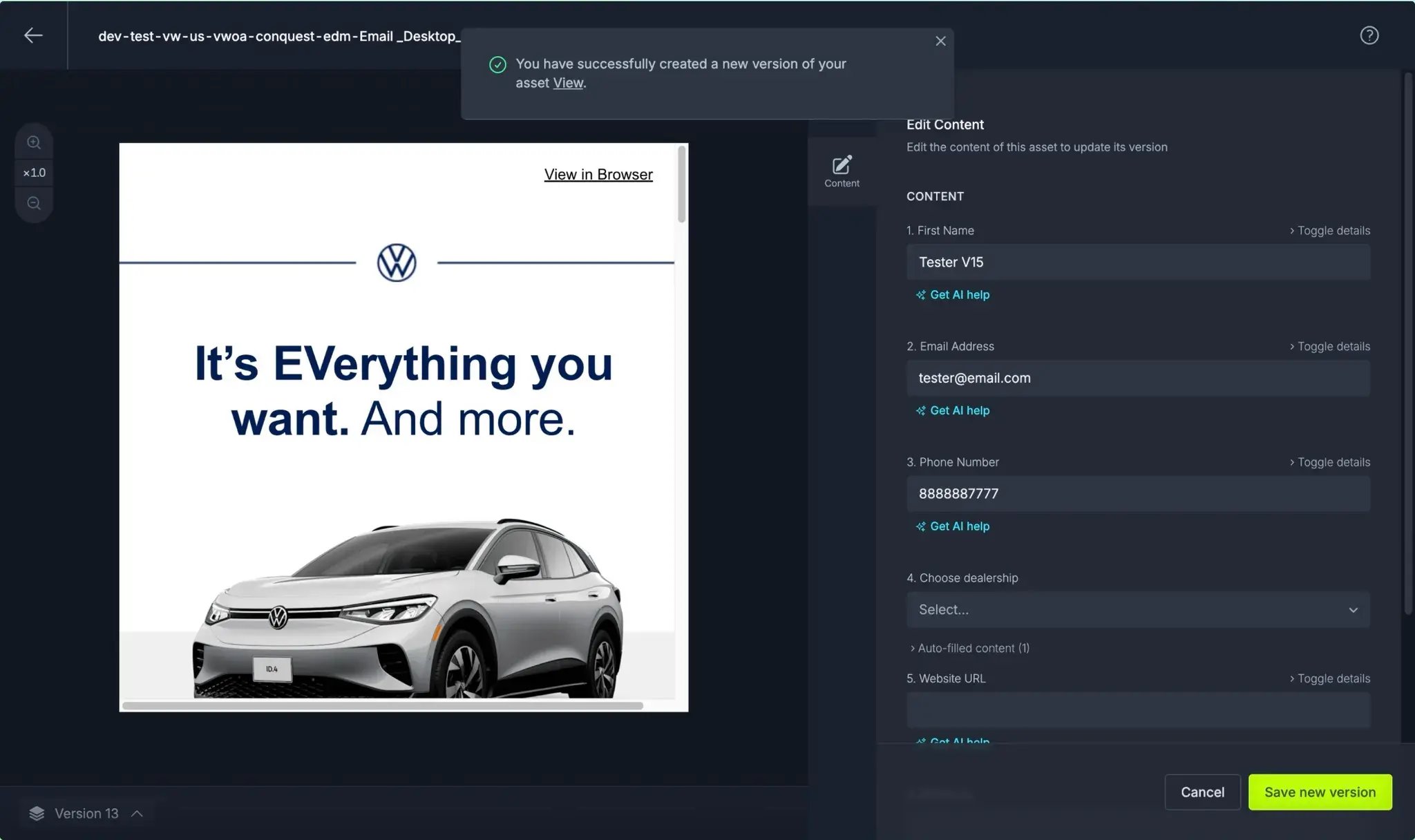This screenshot has width=1415, height=840.
Task: Click the sparkle icon under First Name
Action: pos(920,295)
